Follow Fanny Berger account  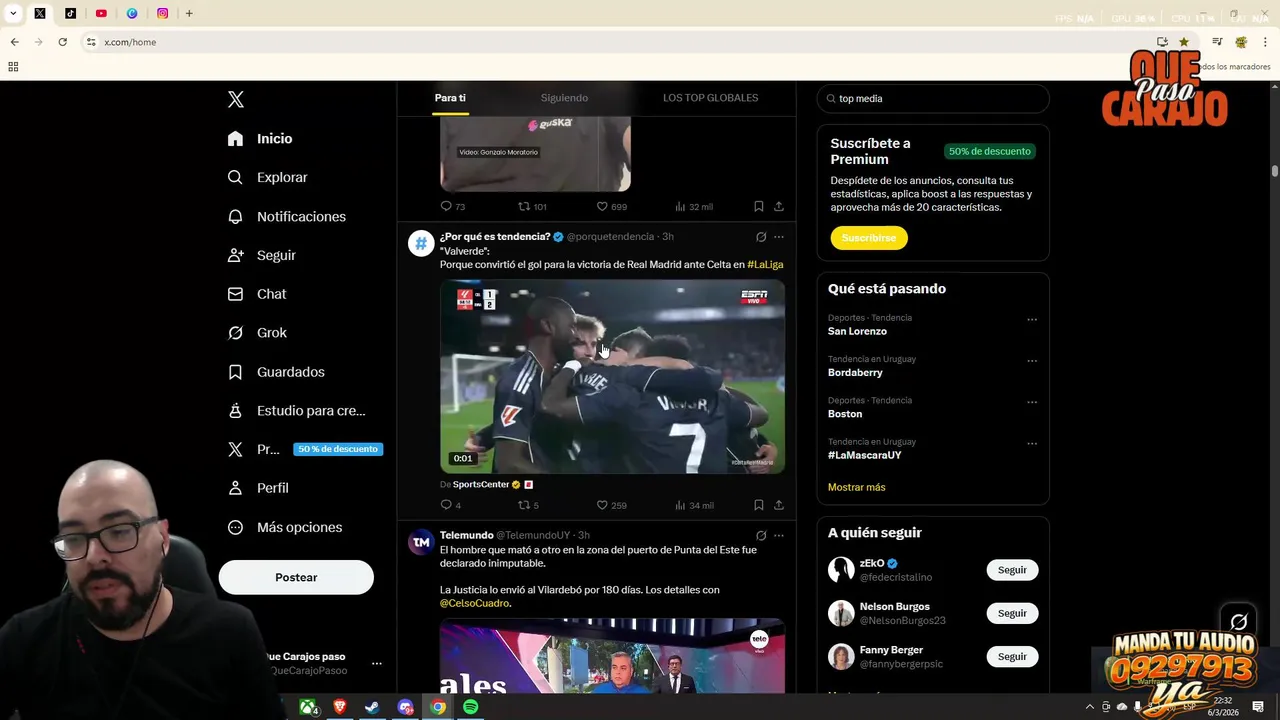[x=1012, y=657]
